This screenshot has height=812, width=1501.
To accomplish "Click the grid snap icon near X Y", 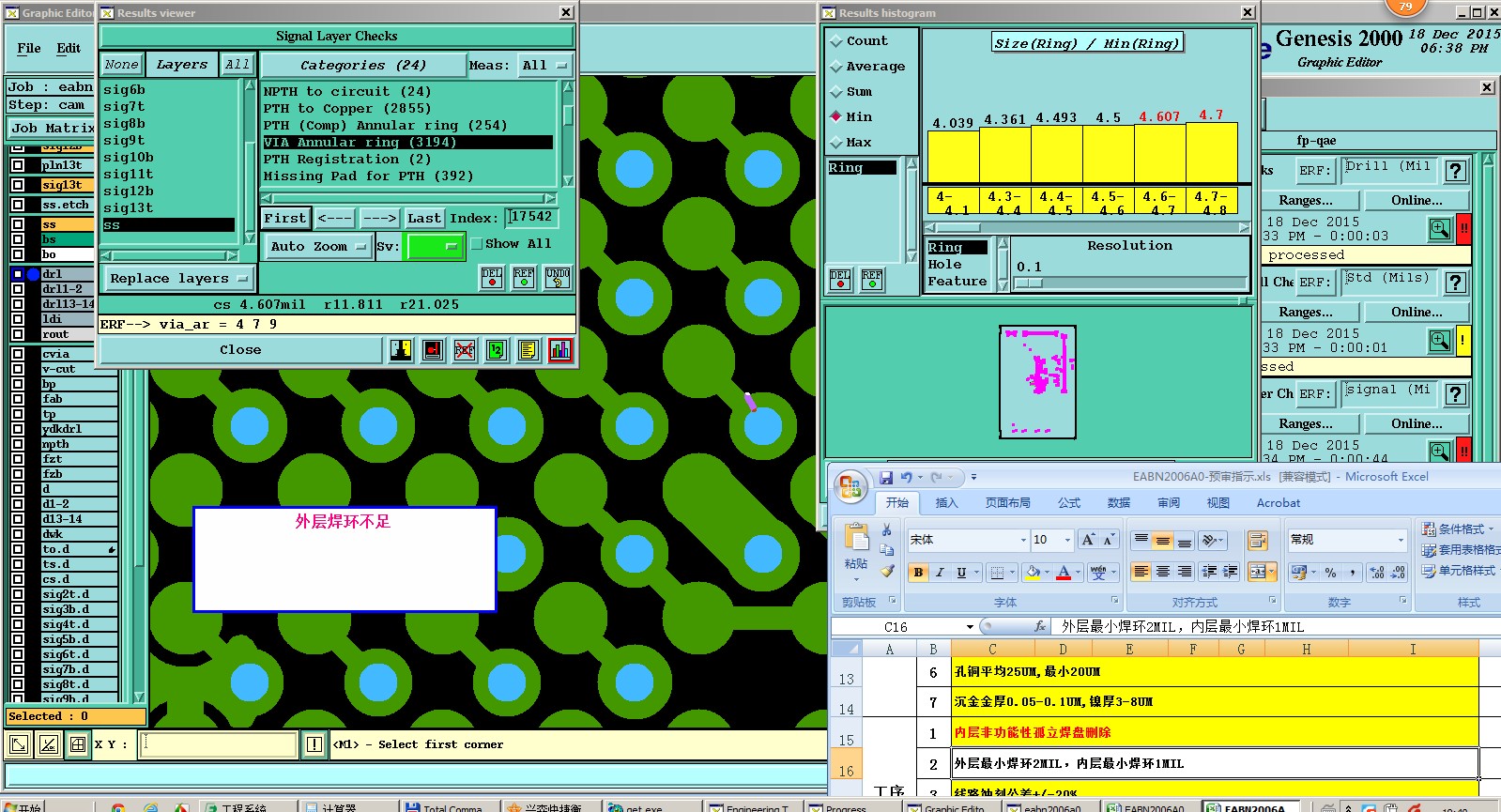I will coord(78,744).
